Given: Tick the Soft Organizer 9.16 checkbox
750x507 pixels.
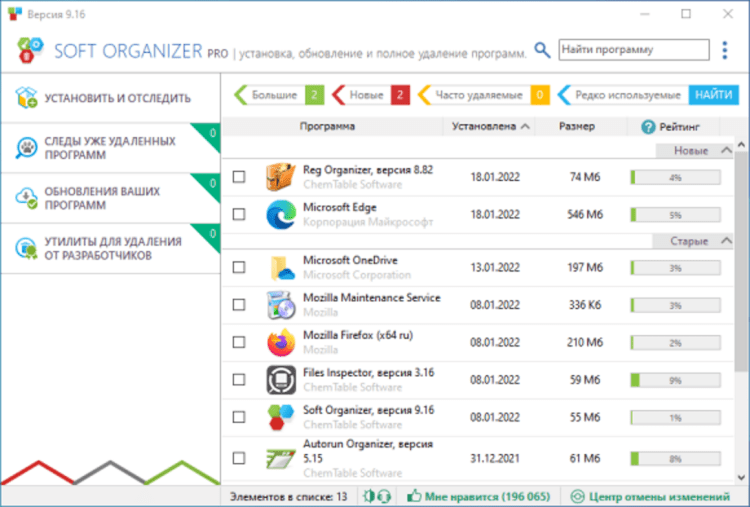Looking at the screenshot, I should tap(239, 417).
